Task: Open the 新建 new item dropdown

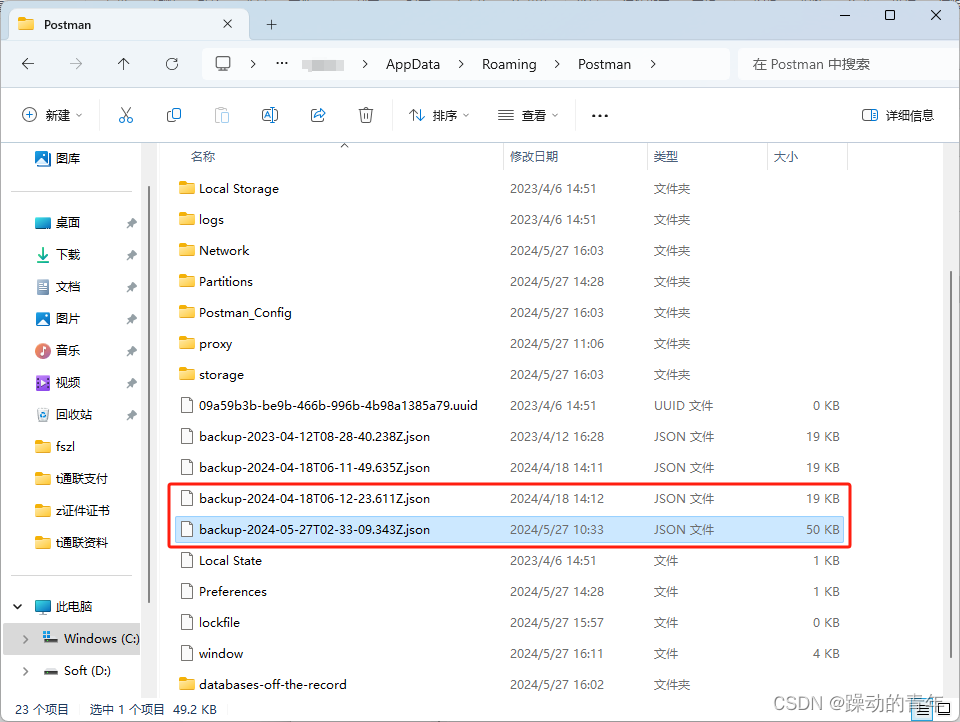Action: tap(52, 115)
